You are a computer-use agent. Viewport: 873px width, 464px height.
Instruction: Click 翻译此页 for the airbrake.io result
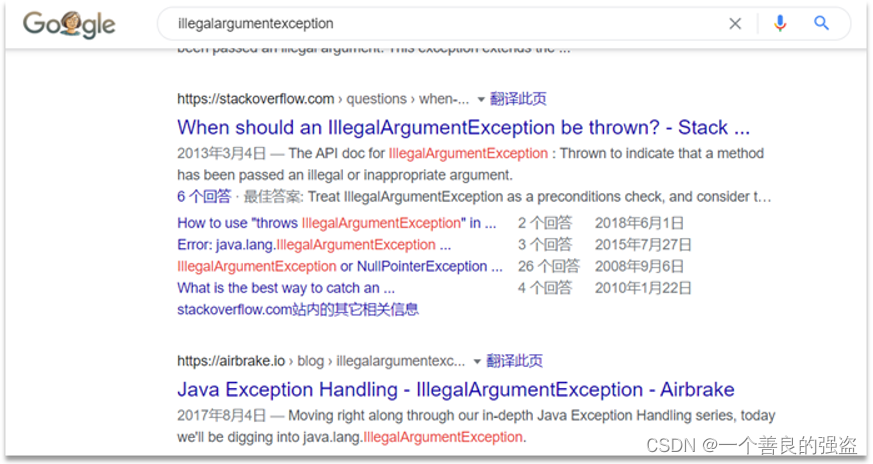coord(514,360)
